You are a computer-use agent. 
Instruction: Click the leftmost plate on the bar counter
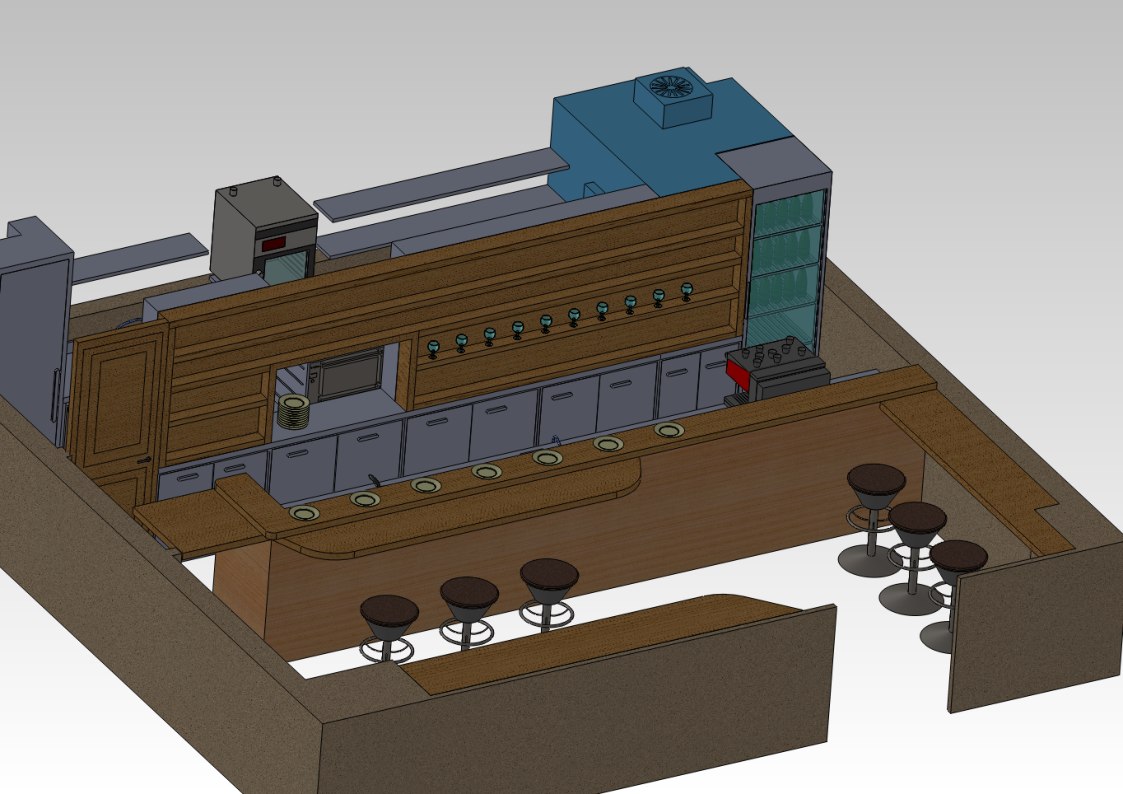coord(305,513)
